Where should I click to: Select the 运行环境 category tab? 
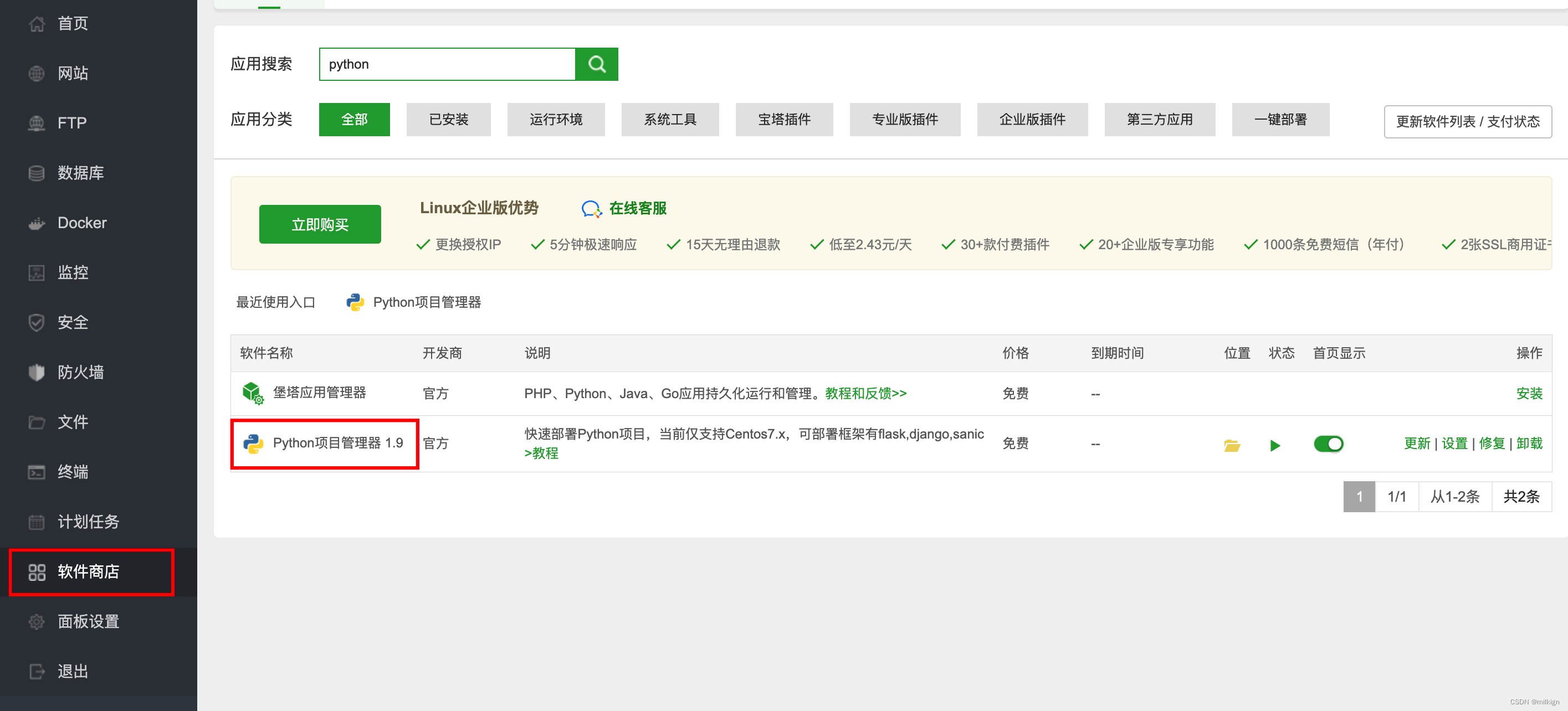[x=556, y=120]
